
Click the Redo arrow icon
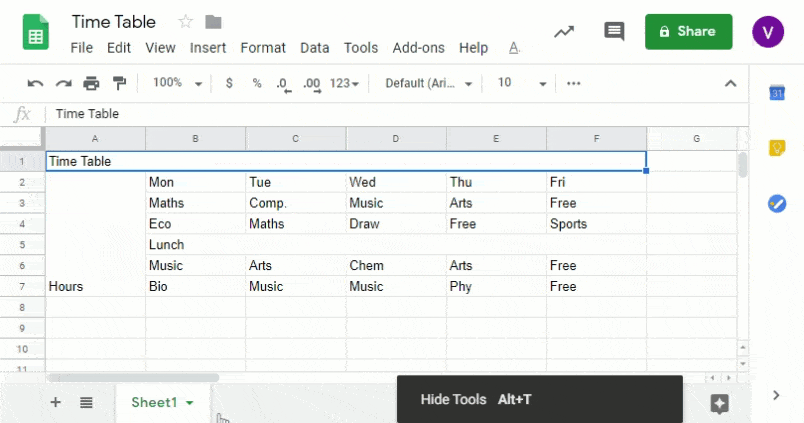[x=63, y=83]
